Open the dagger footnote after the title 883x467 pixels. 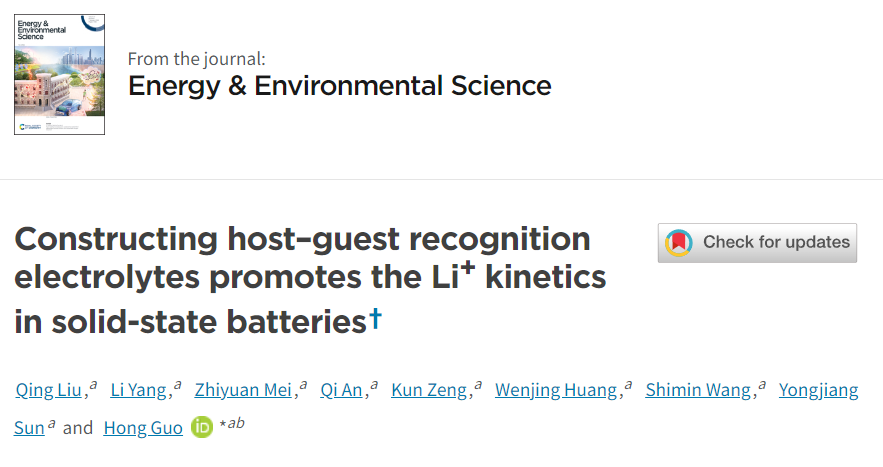click(375, 319)
